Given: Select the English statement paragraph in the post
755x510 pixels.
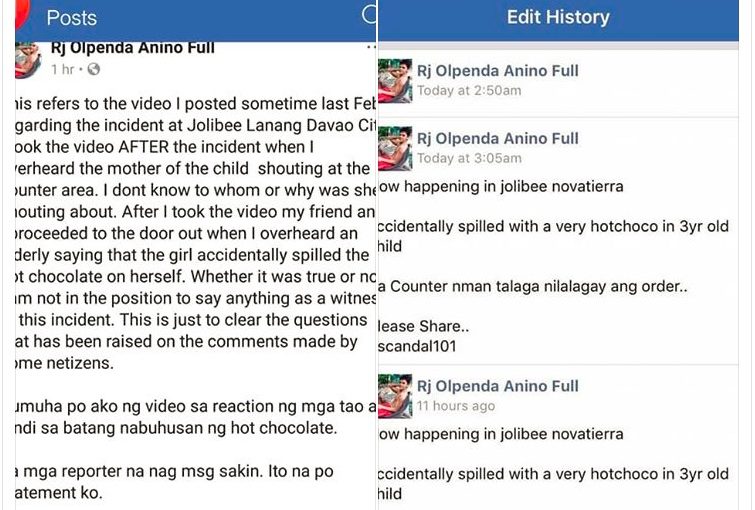Looking at the screenshot, I should [x=195, y=234].
